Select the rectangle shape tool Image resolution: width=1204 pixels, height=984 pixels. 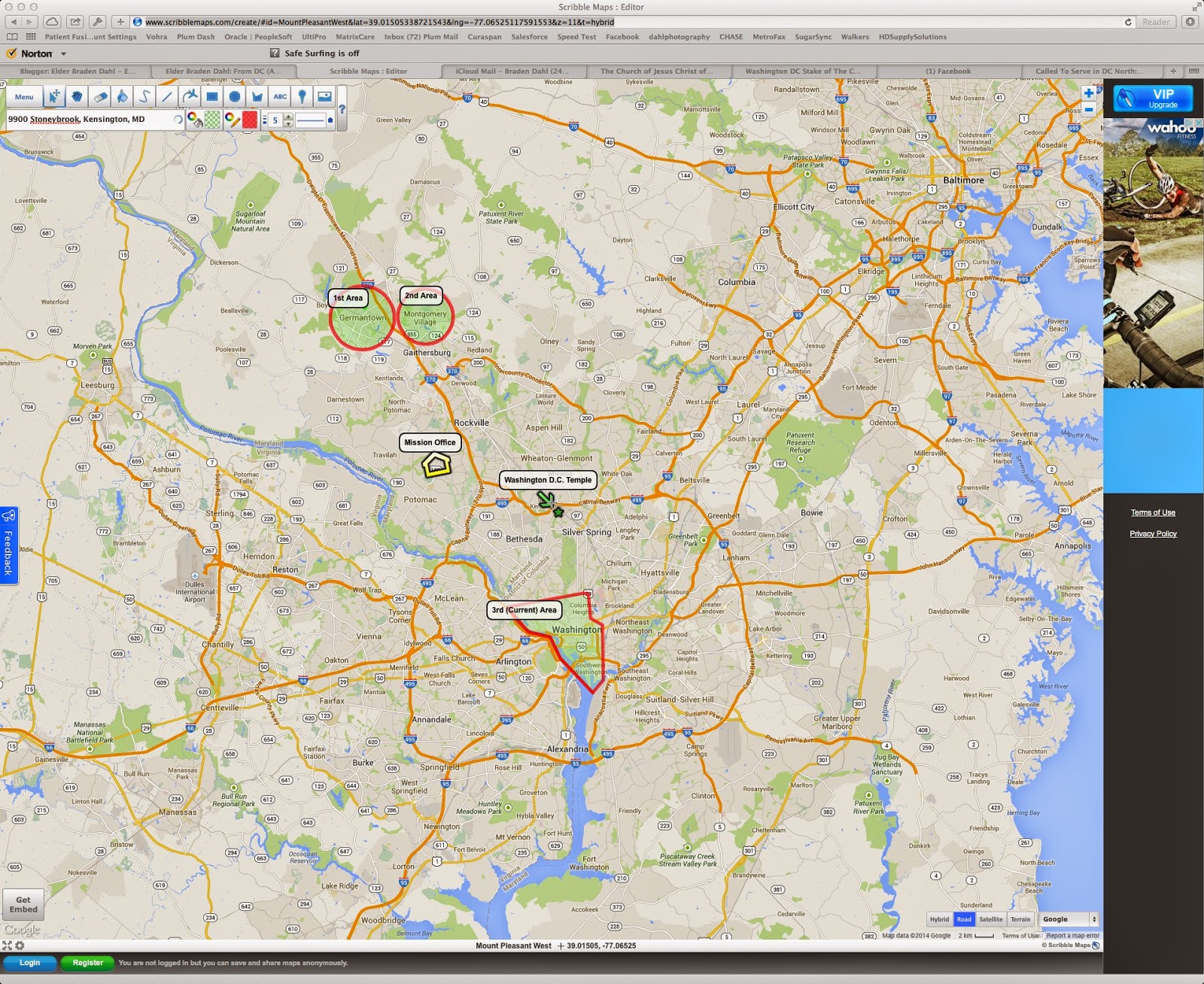pos(212,96)
